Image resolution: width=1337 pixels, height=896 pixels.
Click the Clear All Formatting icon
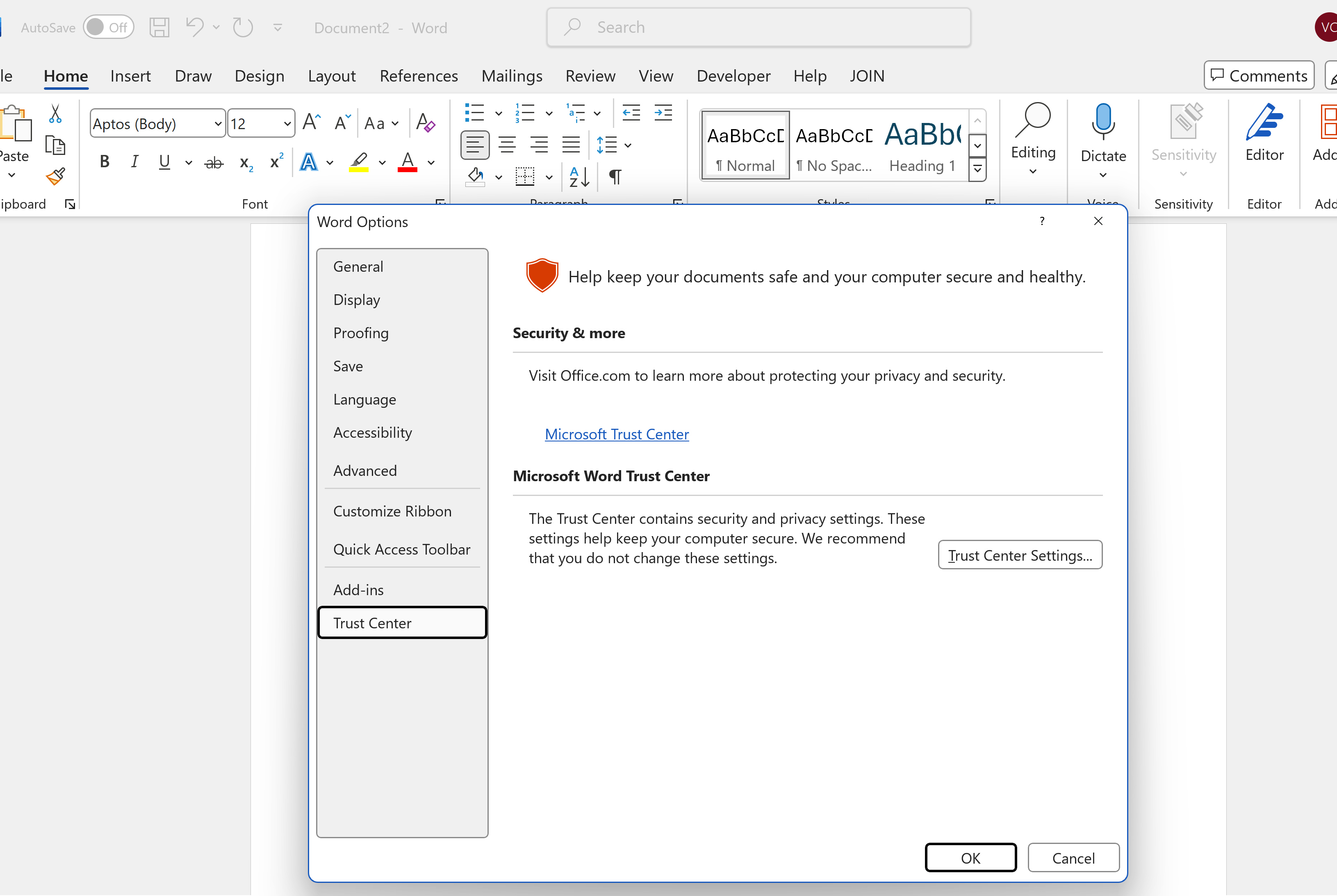point(425,122)
